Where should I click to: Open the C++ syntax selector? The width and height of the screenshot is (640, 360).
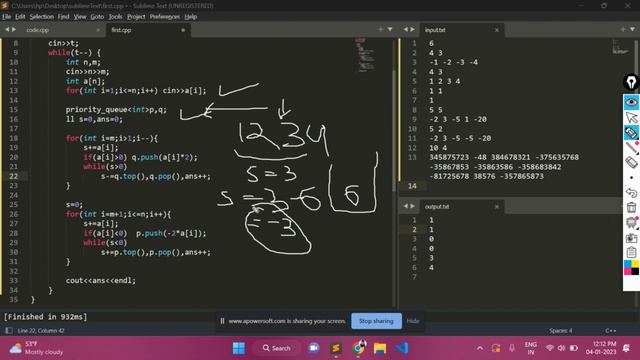click(611, 331)
